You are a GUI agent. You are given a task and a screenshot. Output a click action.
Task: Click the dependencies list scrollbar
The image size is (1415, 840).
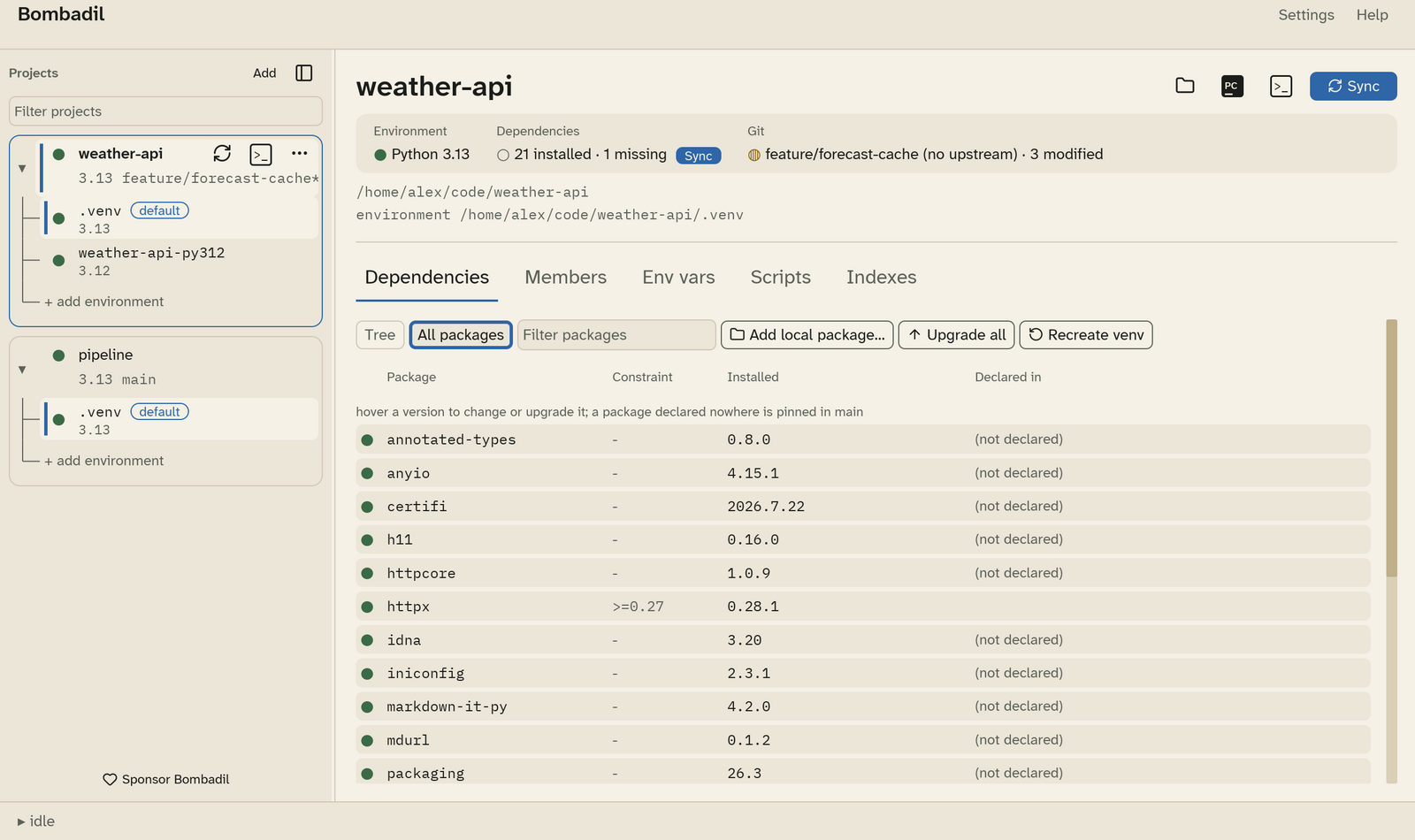[1392, 447]
